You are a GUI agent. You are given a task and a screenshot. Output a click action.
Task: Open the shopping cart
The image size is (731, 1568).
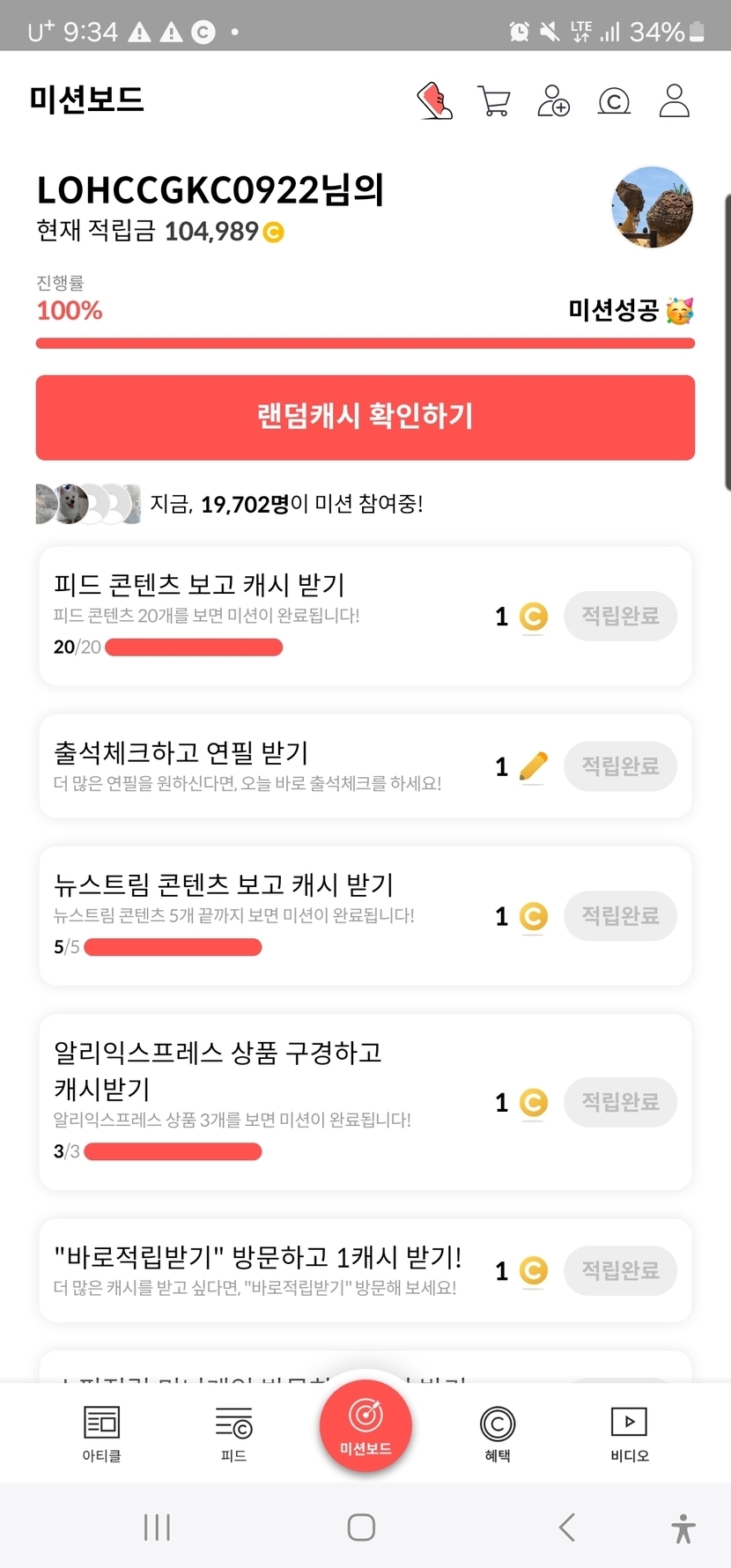(494, 101)
